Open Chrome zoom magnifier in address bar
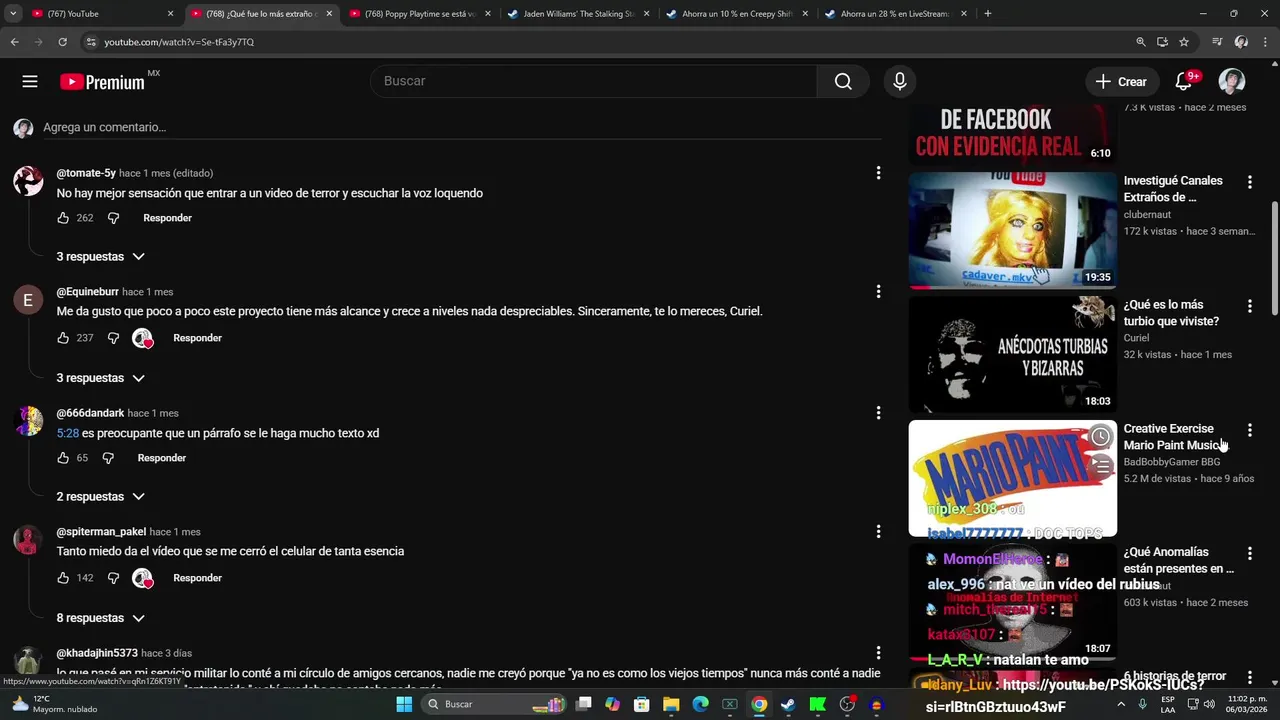The width and height of the screenshot is (1280, 720). coord(1141,42)
